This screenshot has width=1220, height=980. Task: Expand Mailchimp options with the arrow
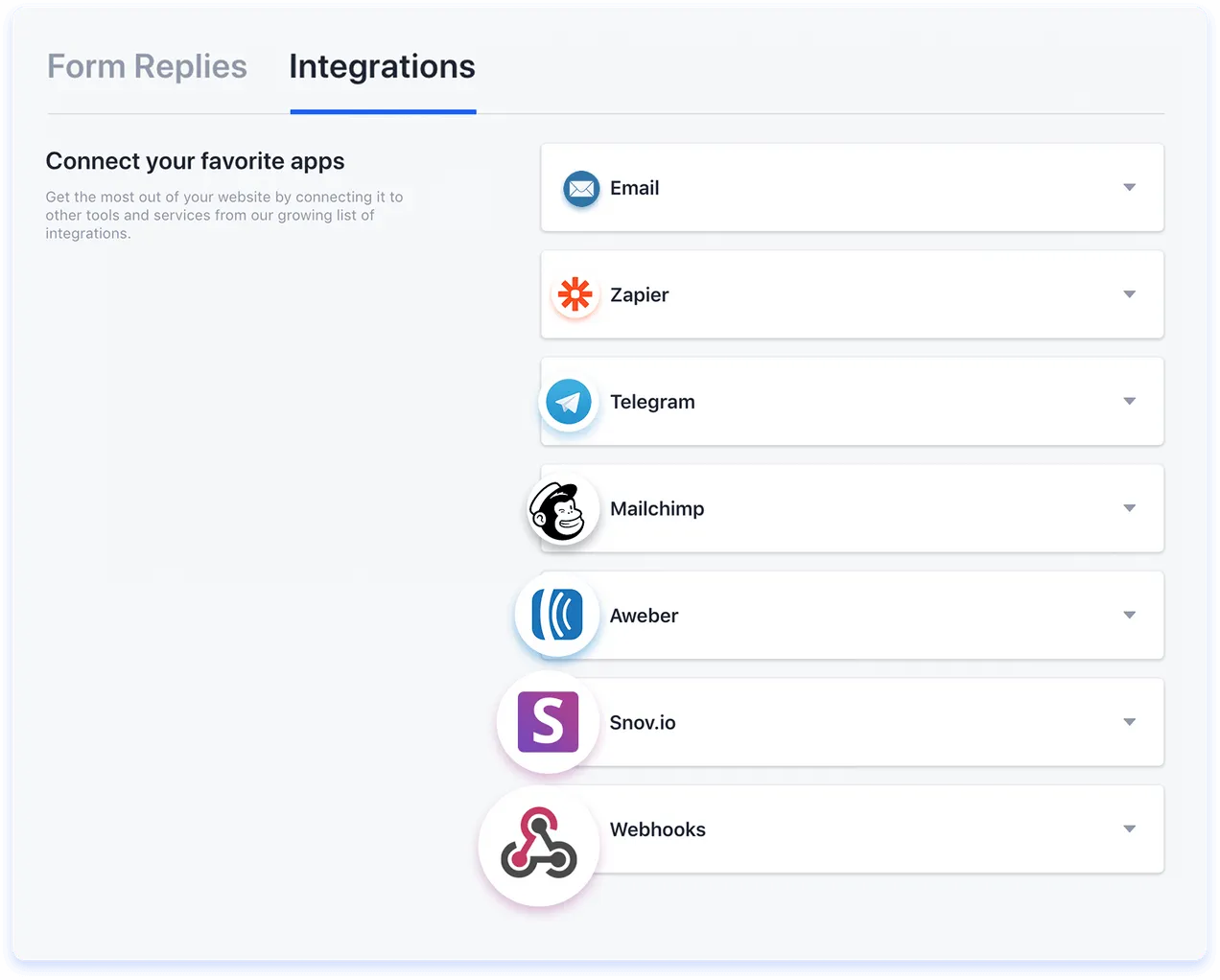tap(1130, 508)
